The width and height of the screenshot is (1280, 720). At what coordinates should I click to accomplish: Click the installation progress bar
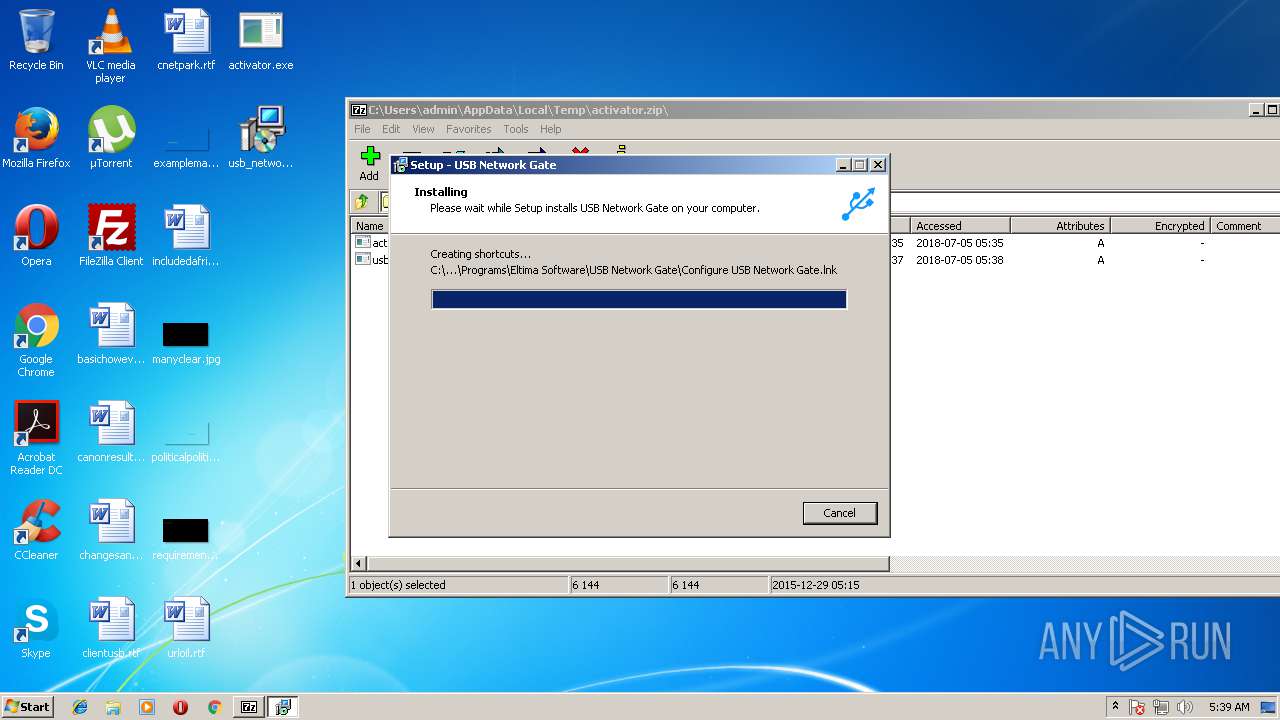639,299
